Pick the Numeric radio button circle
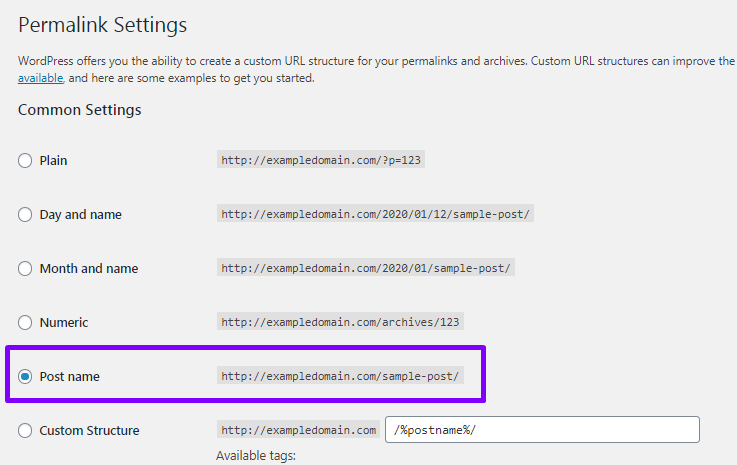 tap(25, 323)
